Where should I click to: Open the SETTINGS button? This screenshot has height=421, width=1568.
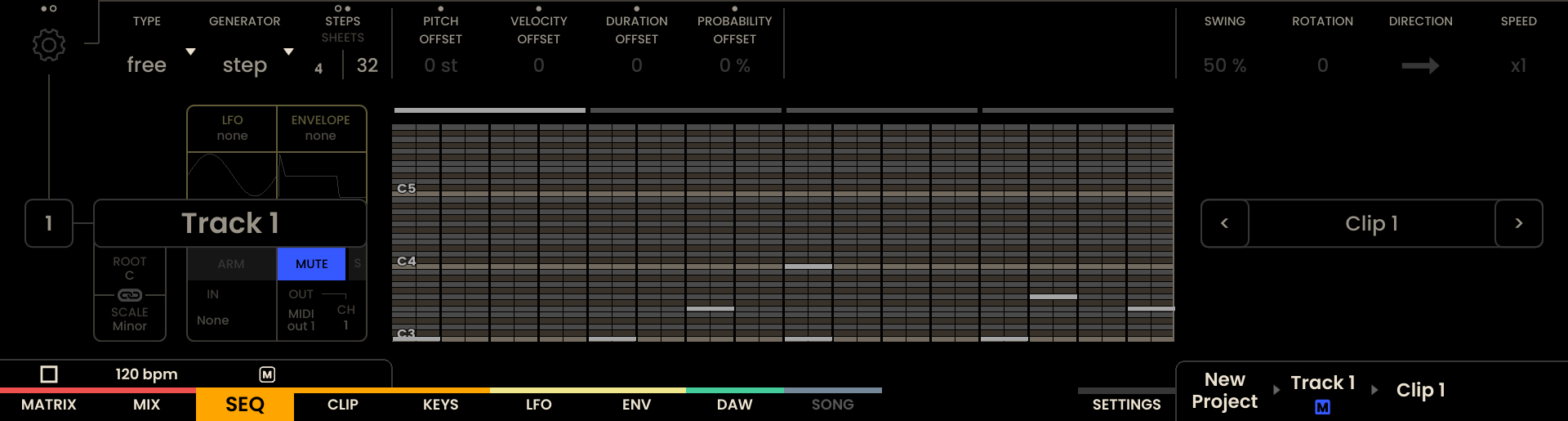1126,405
